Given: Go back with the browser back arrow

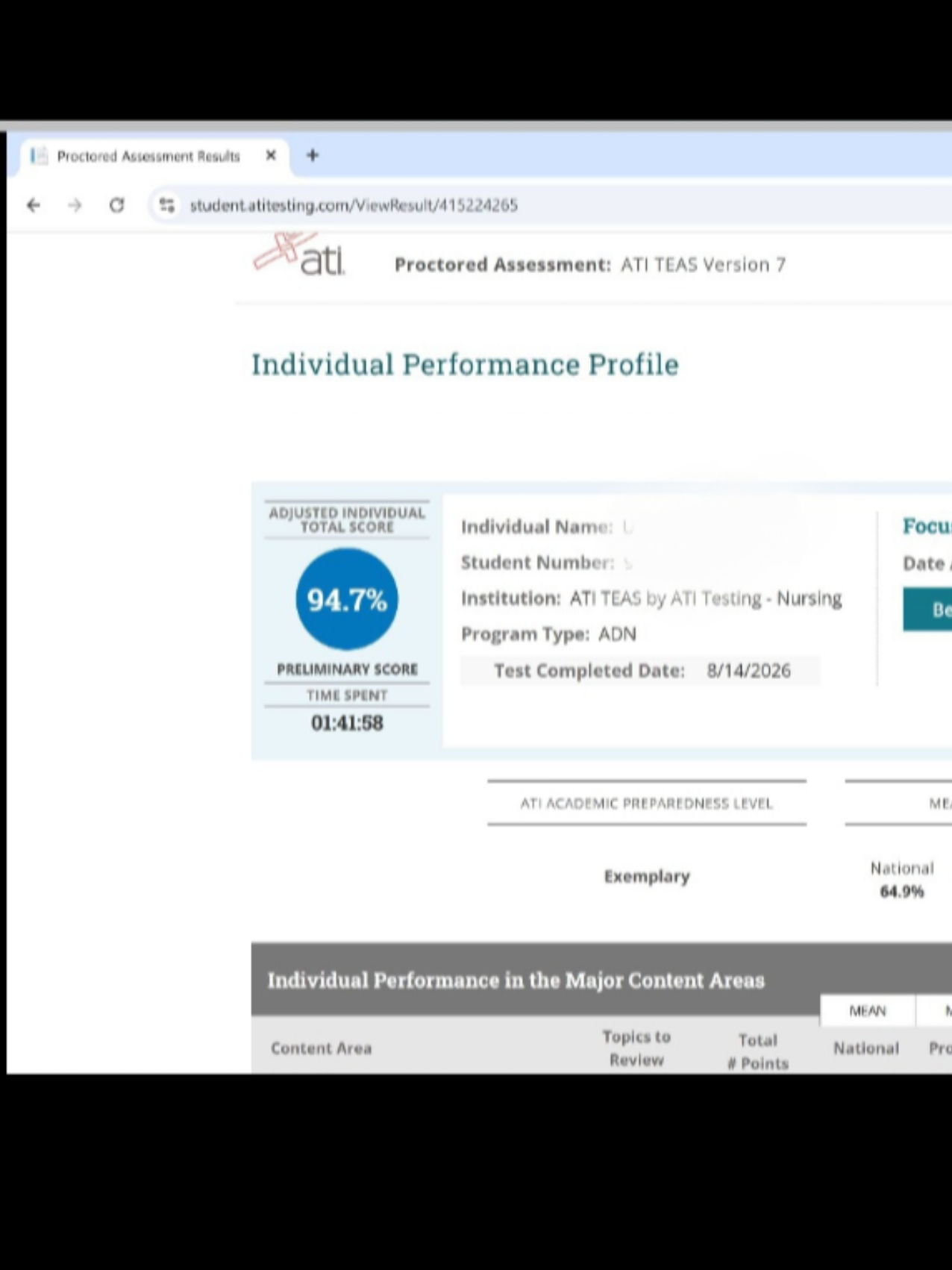Looking at the screenshot, I should pos(34,205).
